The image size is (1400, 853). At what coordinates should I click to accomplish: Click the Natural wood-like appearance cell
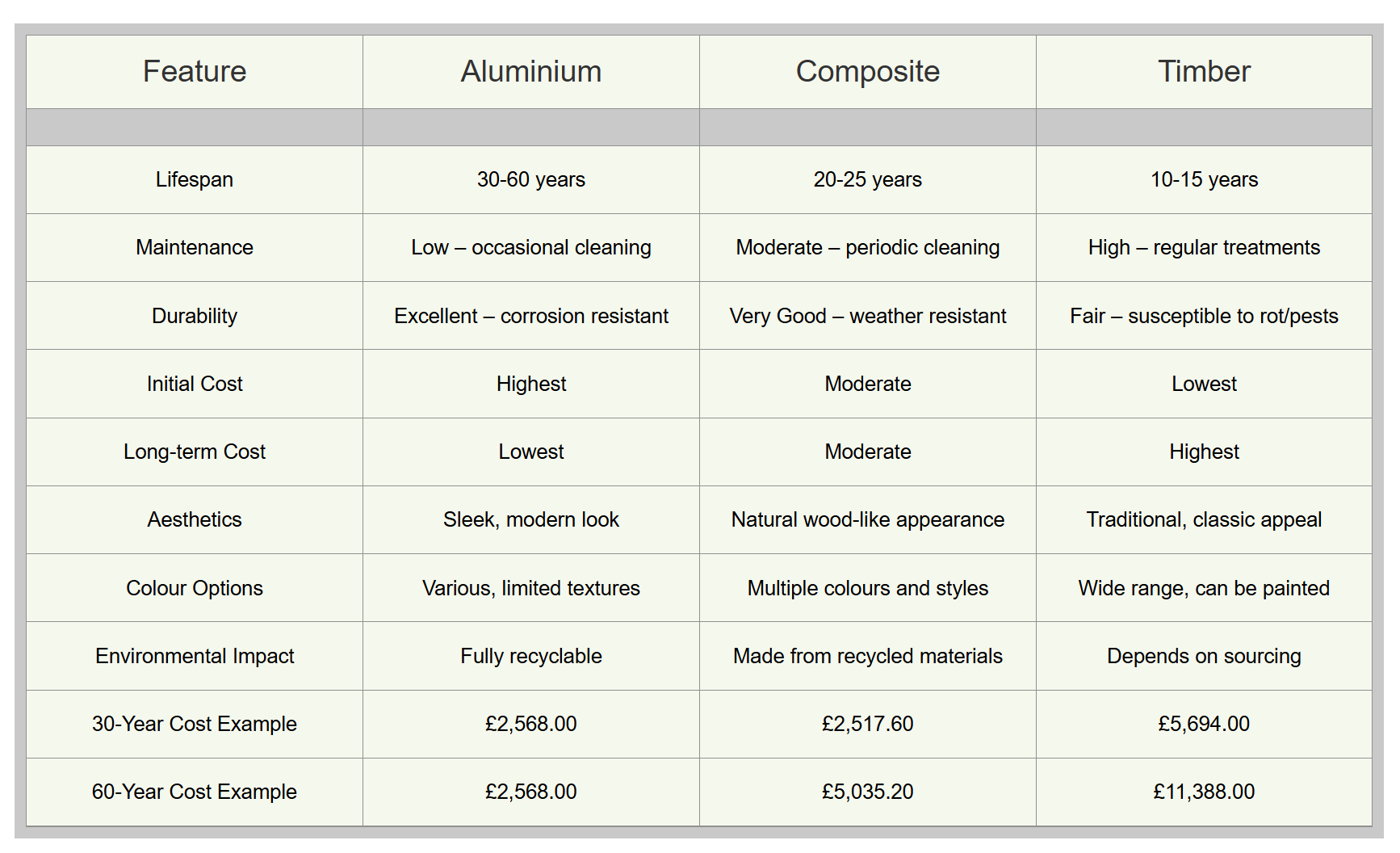[x=868, y=519]
